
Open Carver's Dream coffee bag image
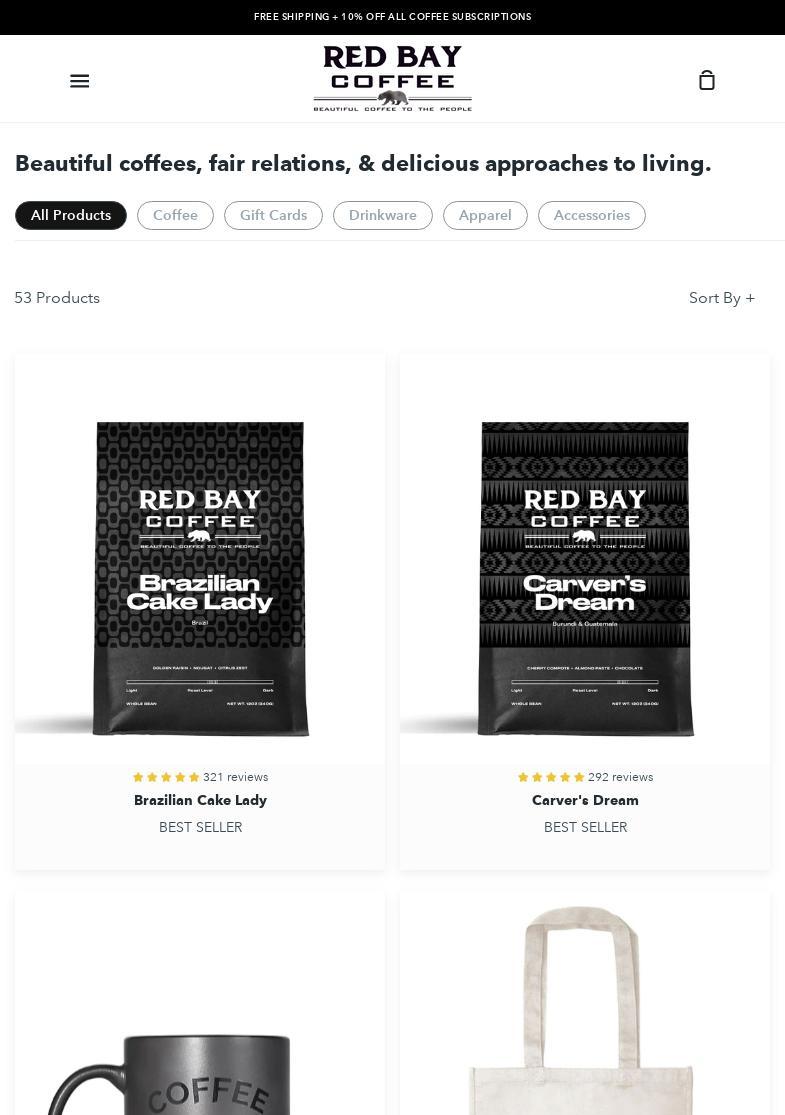(584, 578)
